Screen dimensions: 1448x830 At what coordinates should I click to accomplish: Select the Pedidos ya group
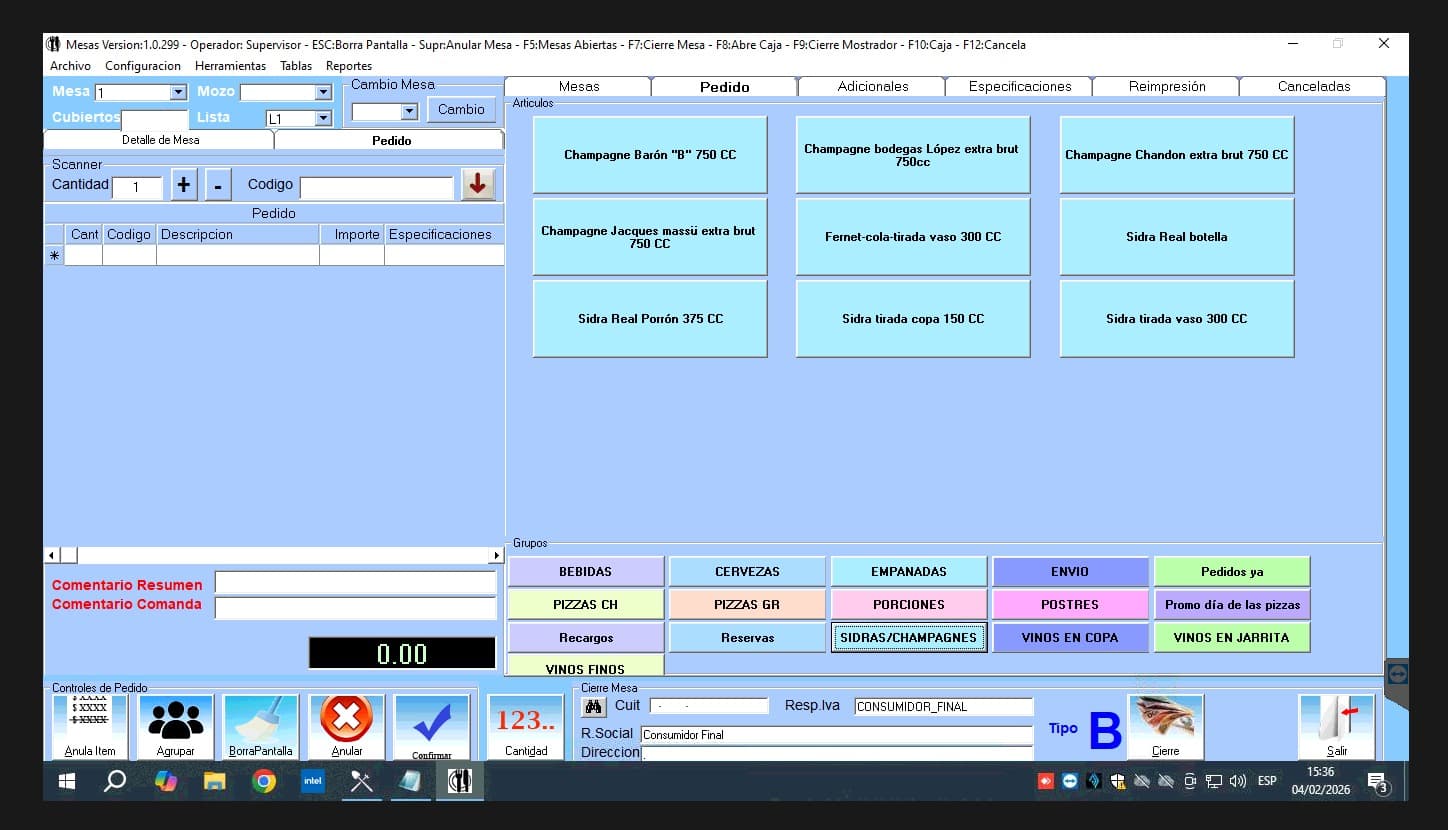pos(1232,572)
